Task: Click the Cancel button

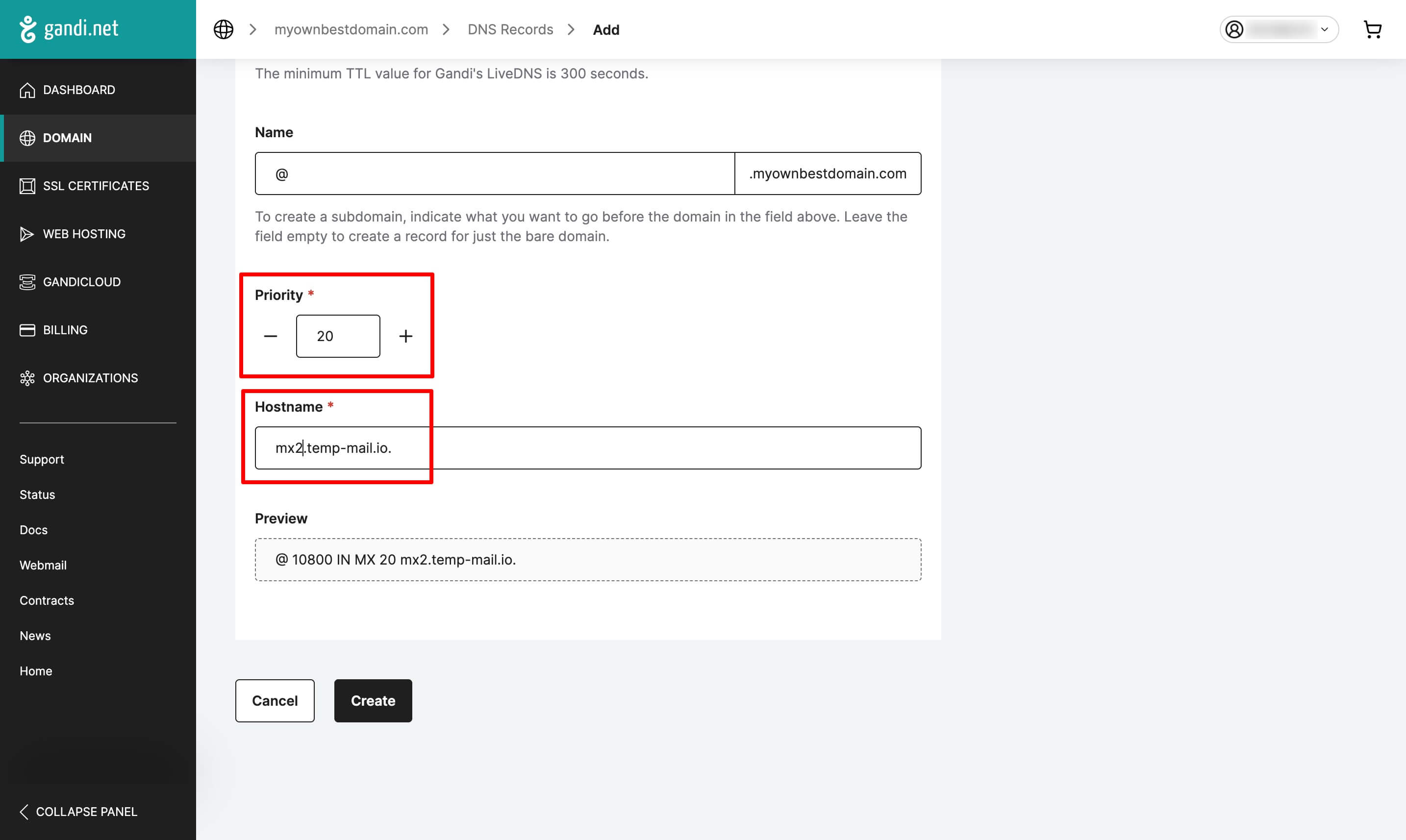Action: (x=275, y=701)
